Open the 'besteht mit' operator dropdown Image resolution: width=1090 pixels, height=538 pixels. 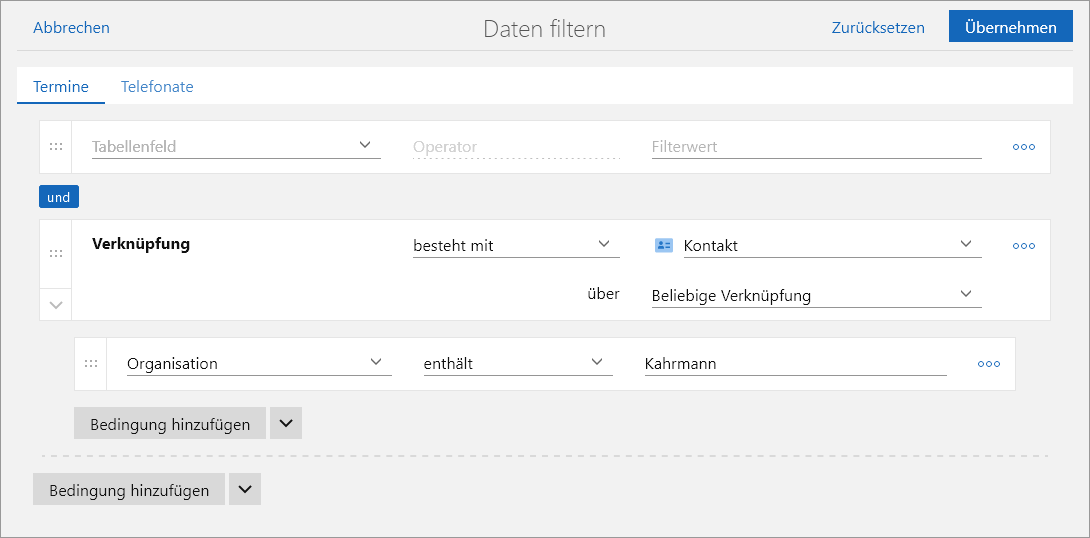point(515,245)
